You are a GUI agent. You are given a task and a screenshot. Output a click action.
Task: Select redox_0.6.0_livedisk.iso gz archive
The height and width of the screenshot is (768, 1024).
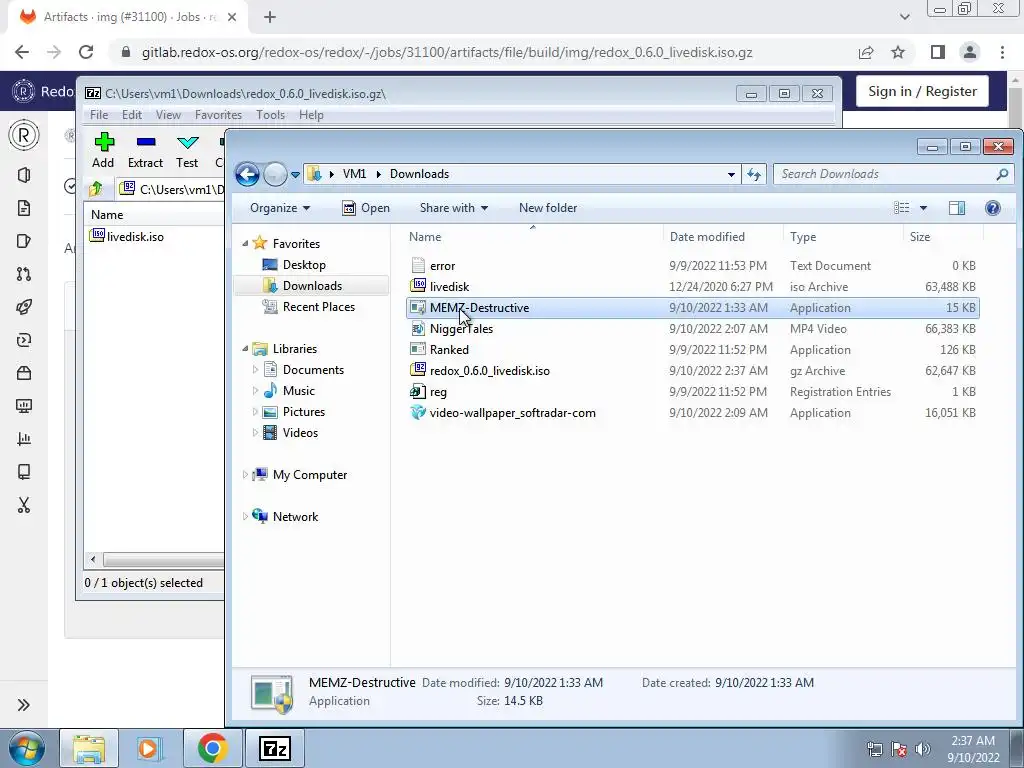click(x=692, y=370)
